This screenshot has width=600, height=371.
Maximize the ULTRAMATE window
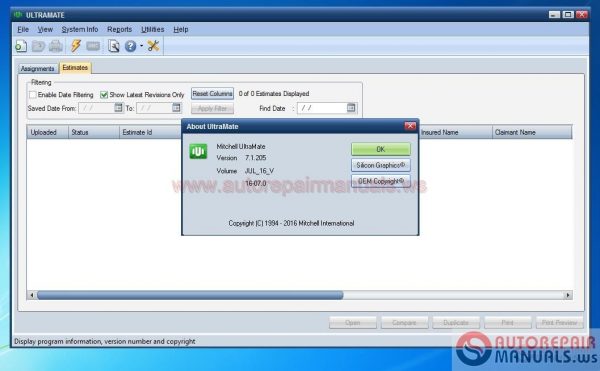(568, 15)
